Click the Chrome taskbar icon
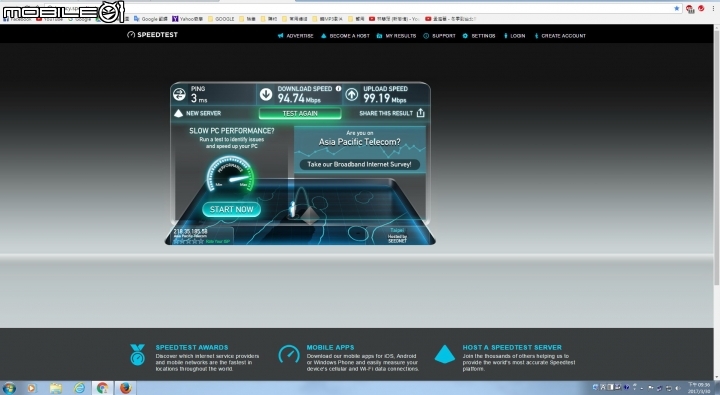The width and height of the screenshot is (720, 395). tap(102, 388)
